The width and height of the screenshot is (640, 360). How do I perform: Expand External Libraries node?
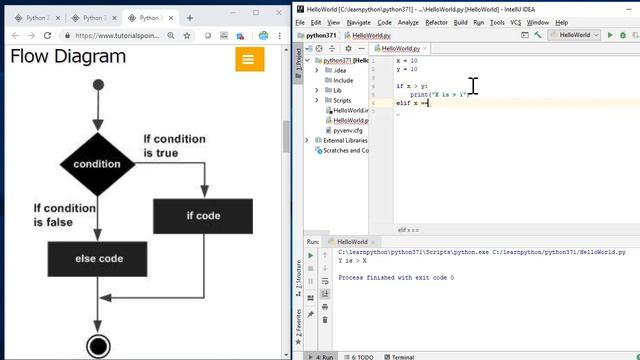tap(307, 140)
